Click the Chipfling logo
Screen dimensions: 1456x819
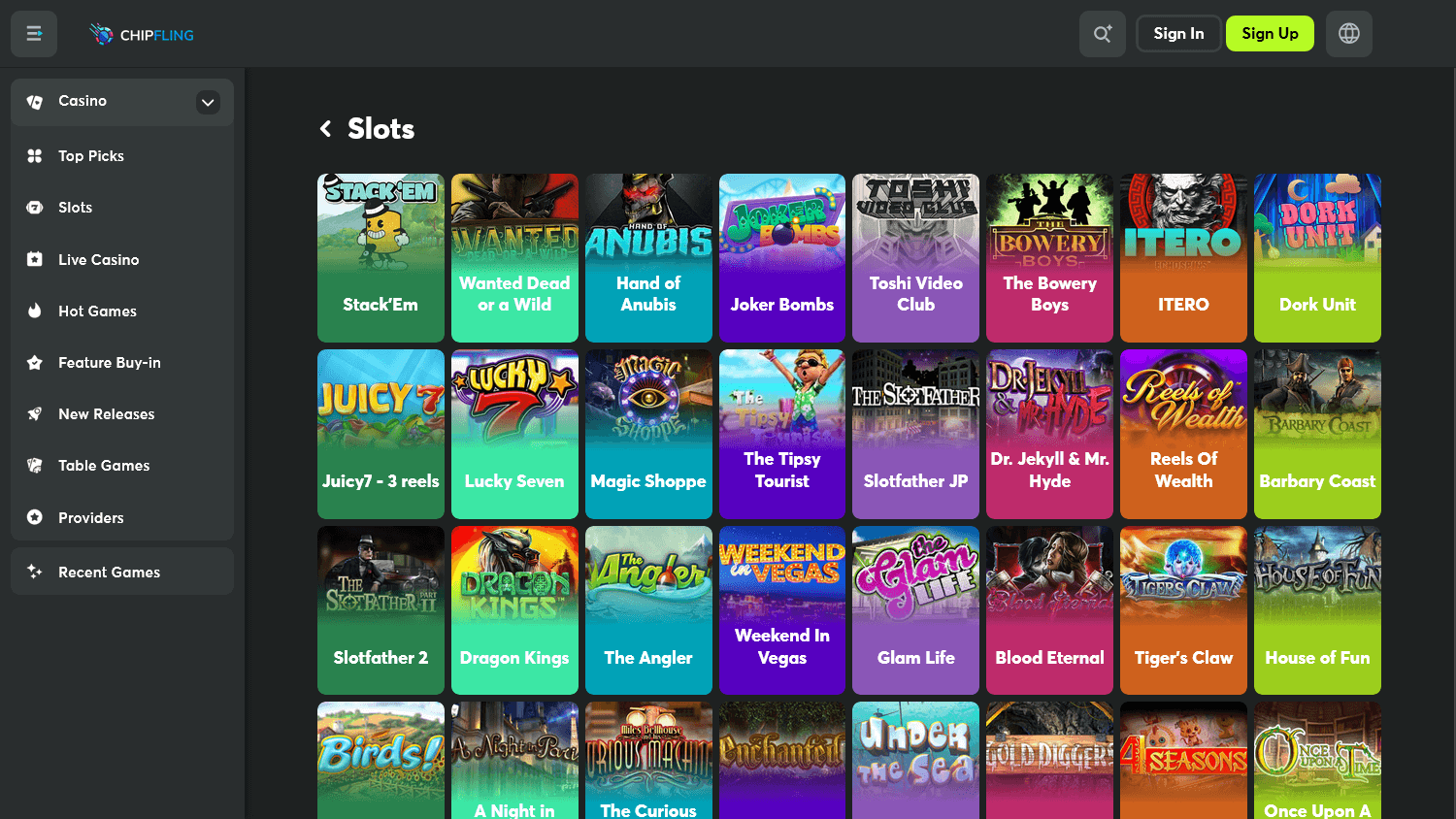point(141,33)
